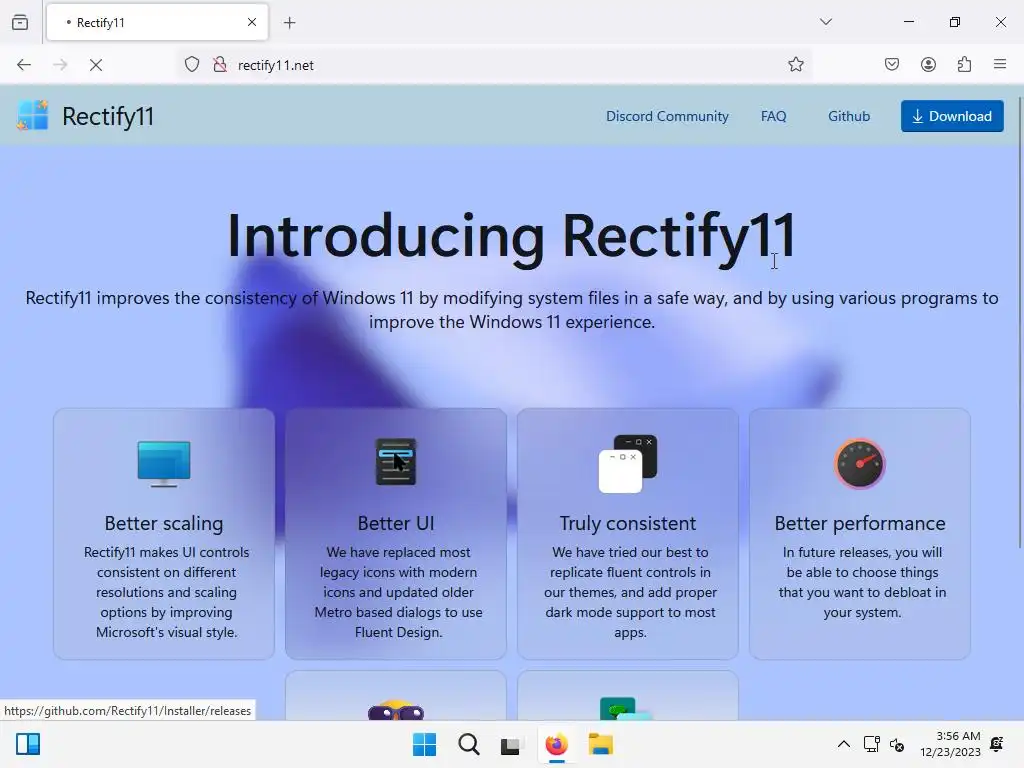
Task: Select the Better UI heading
Action: (396, 524)
